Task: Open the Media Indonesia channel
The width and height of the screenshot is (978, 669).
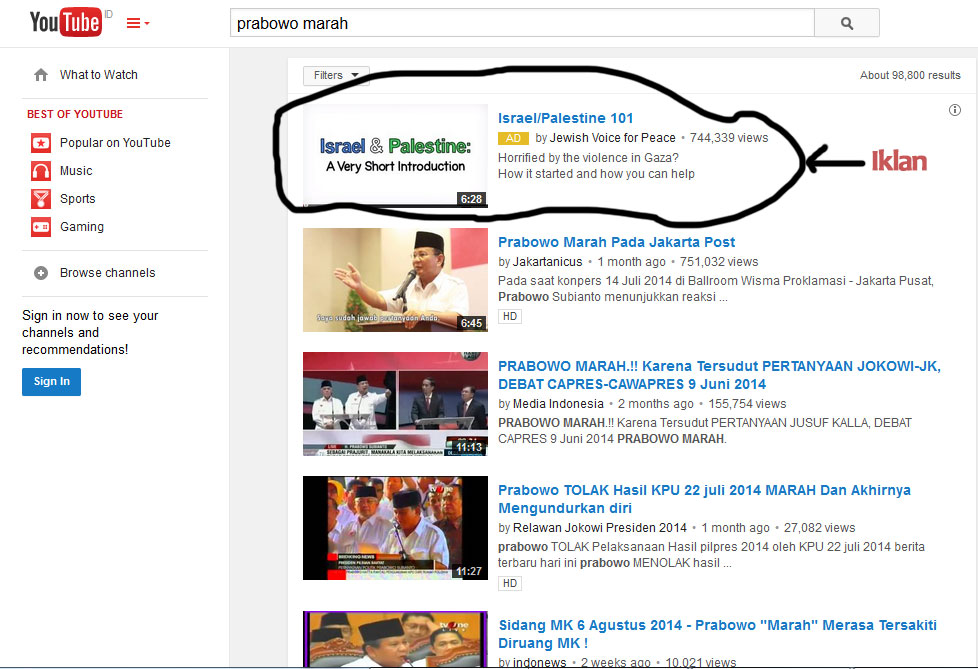Action: [x=558, y=404]
